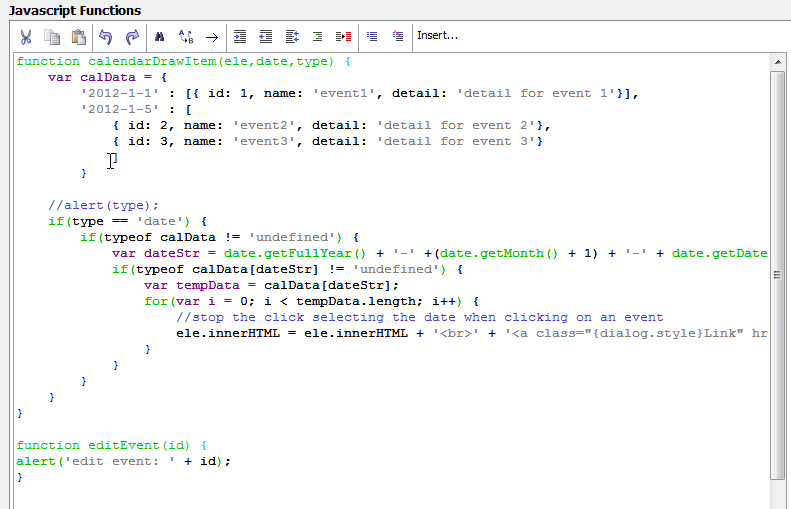Outdent selected lines with outdent icon
Screen dimensions: 791x509
pyautogui.click(x=265, y=36)
